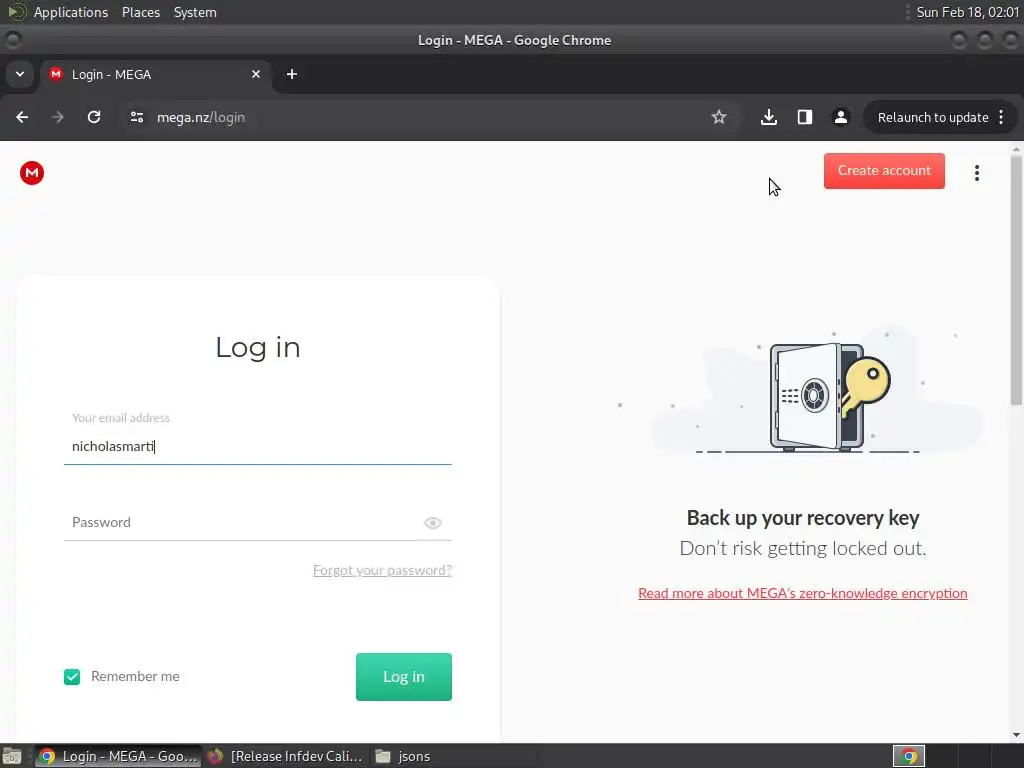Open the Places menu
Screen dimensions: 1024x768
140,12
